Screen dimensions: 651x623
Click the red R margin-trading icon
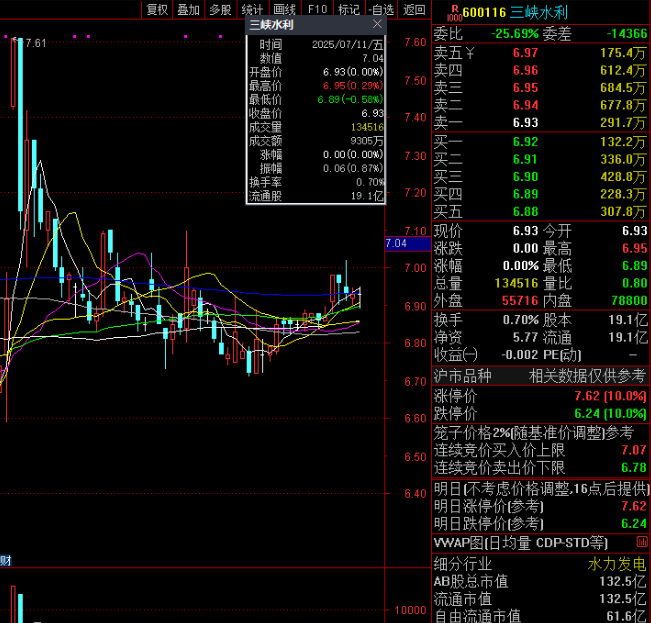[x=454, y=13]
